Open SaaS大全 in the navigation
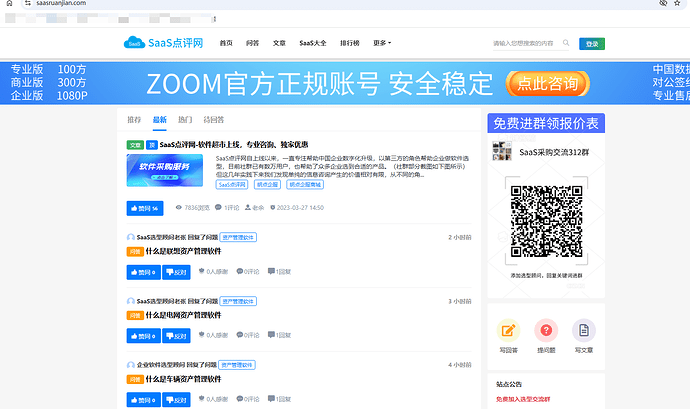Screen dimensions: 690x409 [313, 43]
